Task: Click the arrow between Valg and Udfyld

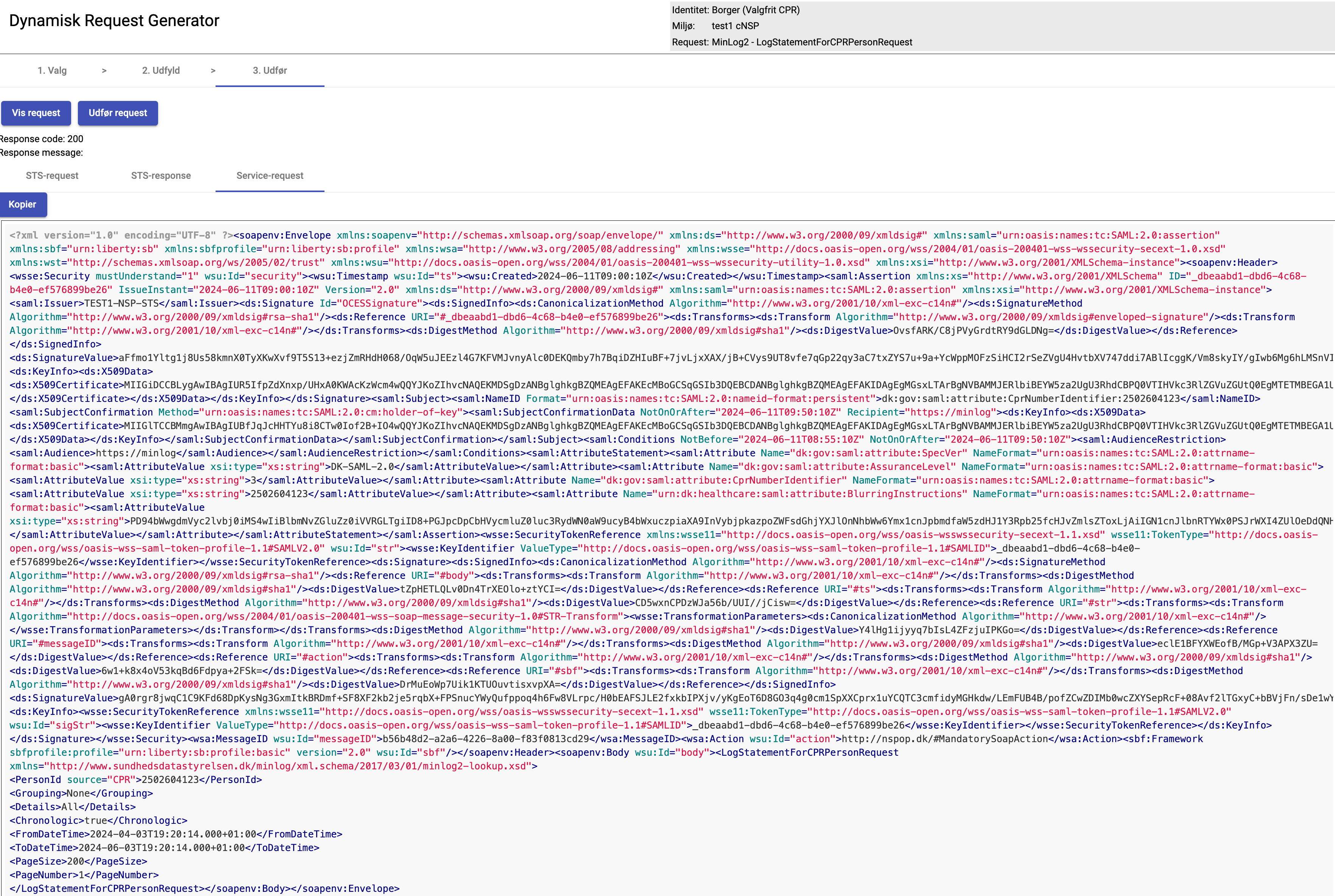Action: click(x=104, y=70)
